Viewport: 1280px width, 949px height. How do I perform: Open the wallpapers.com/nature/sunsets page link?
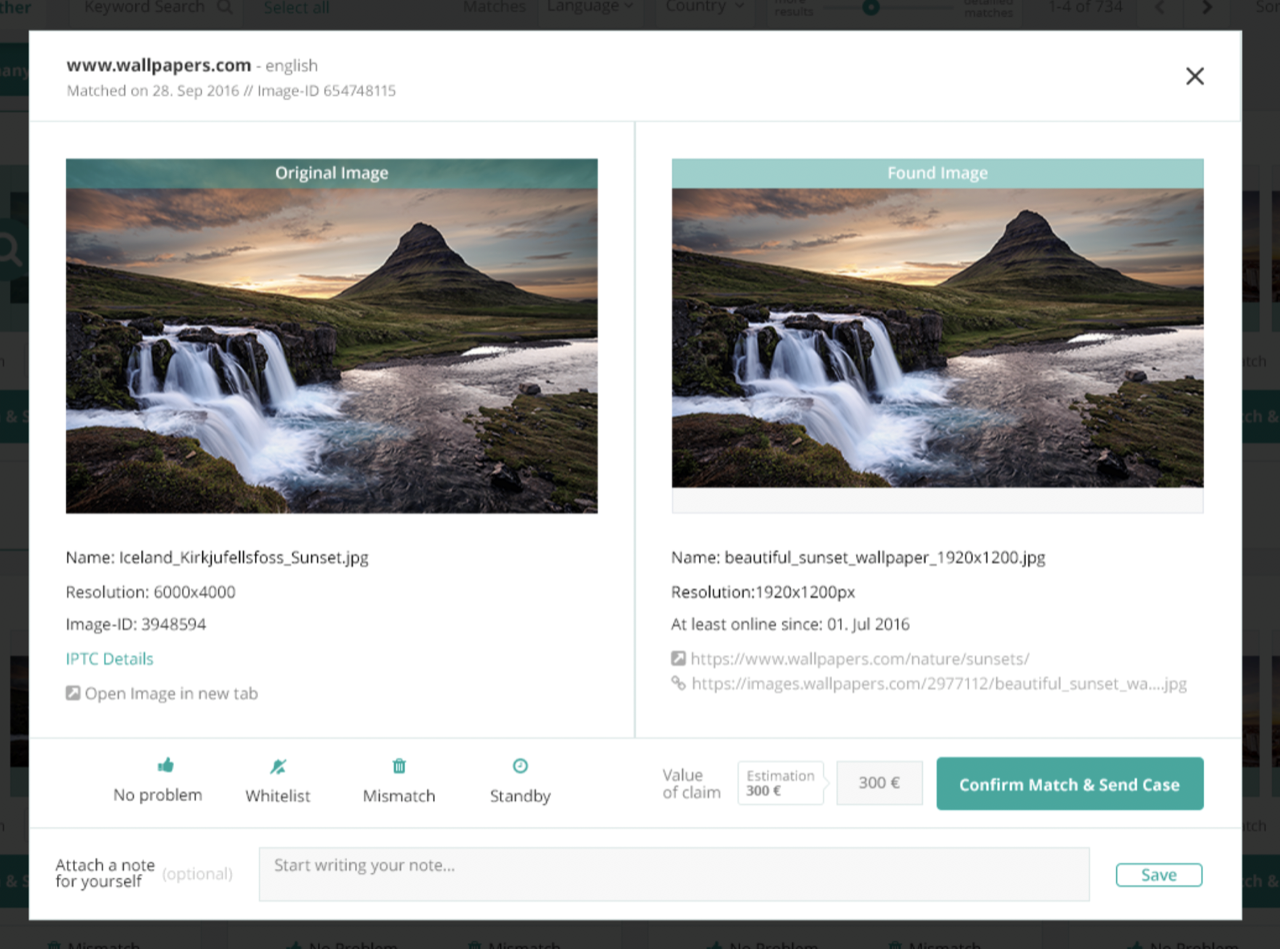tap(859, 659)
